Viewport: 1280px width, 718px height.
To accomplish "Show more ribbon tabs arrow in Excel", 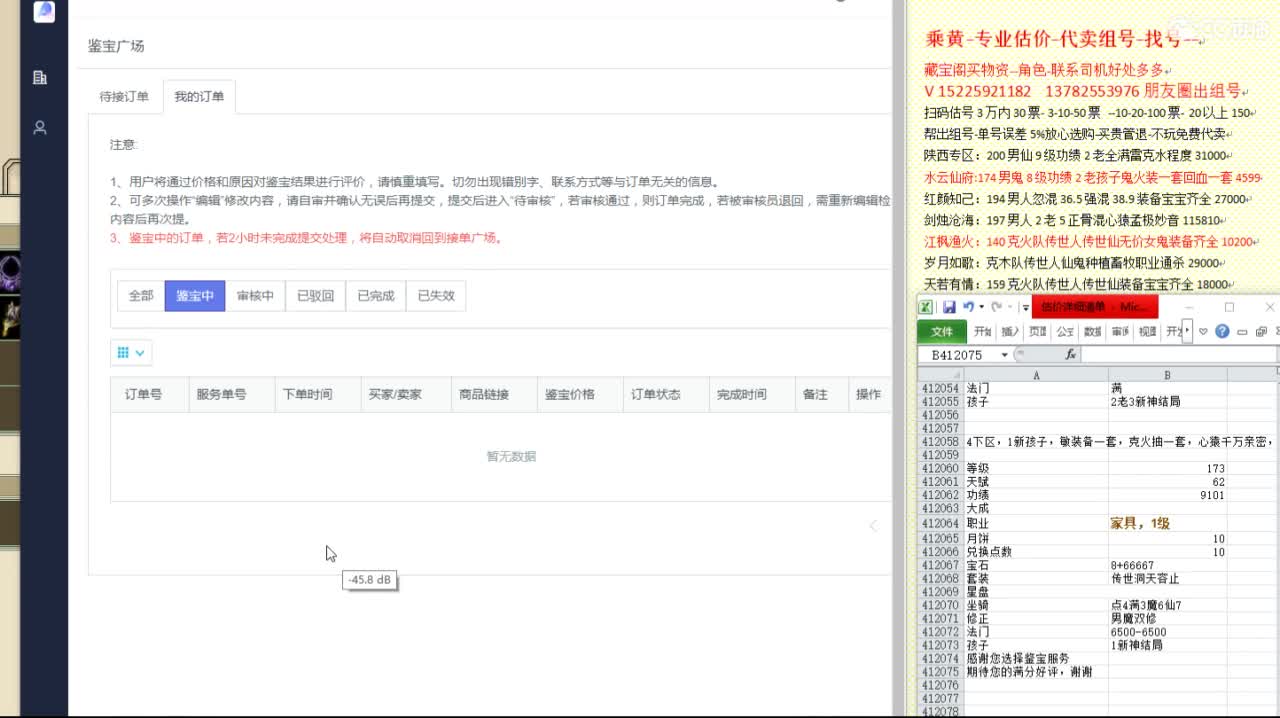I will click(1187, 332).
